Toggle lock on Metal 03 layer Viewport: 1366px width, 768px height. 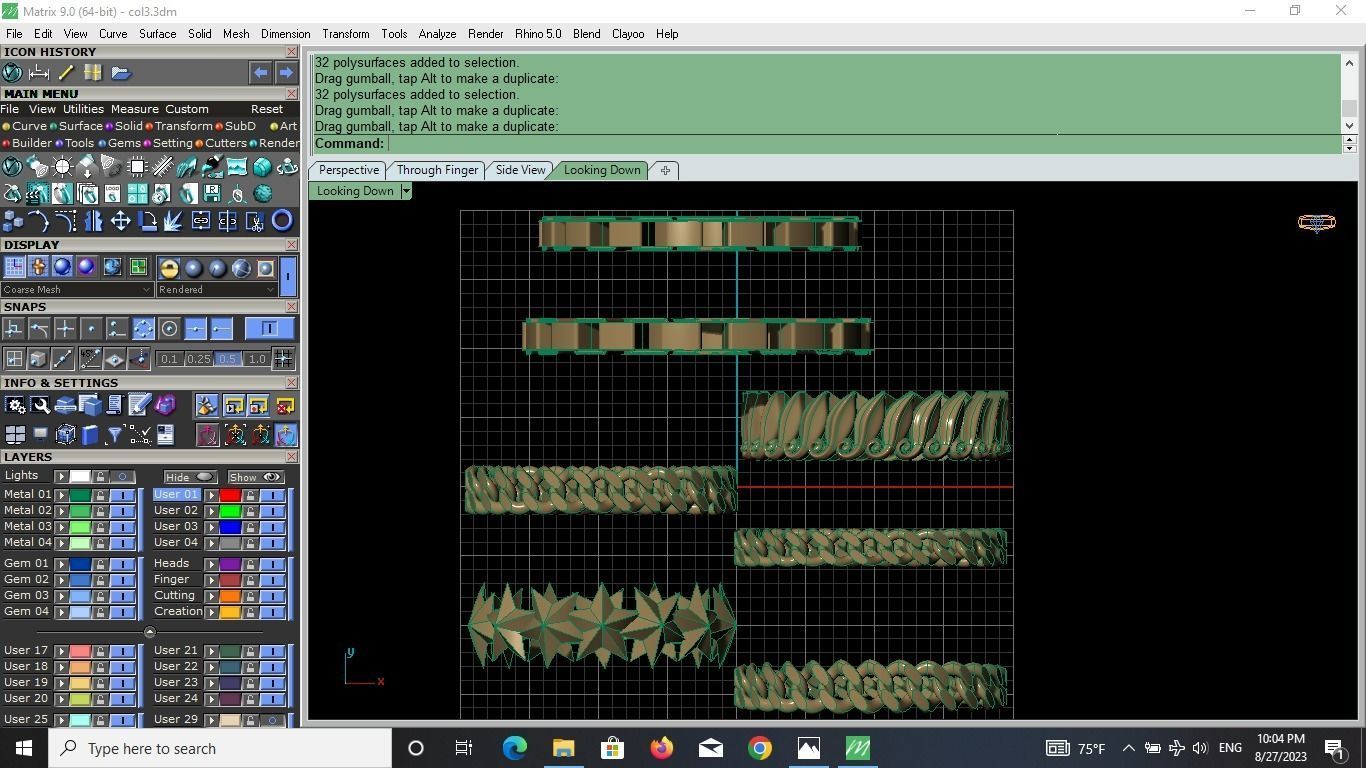click(100, 527)
